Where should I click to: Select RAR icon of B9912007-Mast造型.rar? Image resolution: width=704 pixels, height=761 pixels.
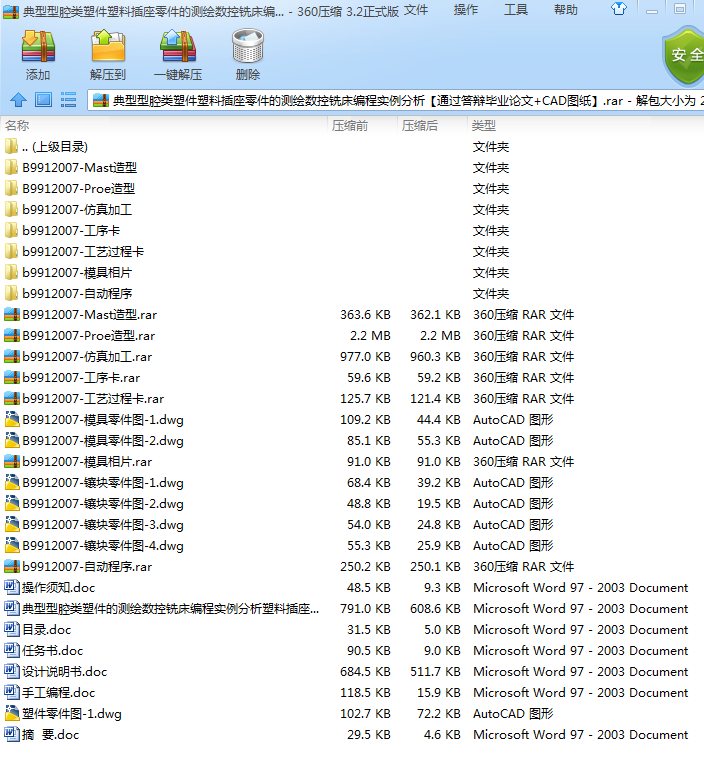pyautogui.click(x=12, y=314)
